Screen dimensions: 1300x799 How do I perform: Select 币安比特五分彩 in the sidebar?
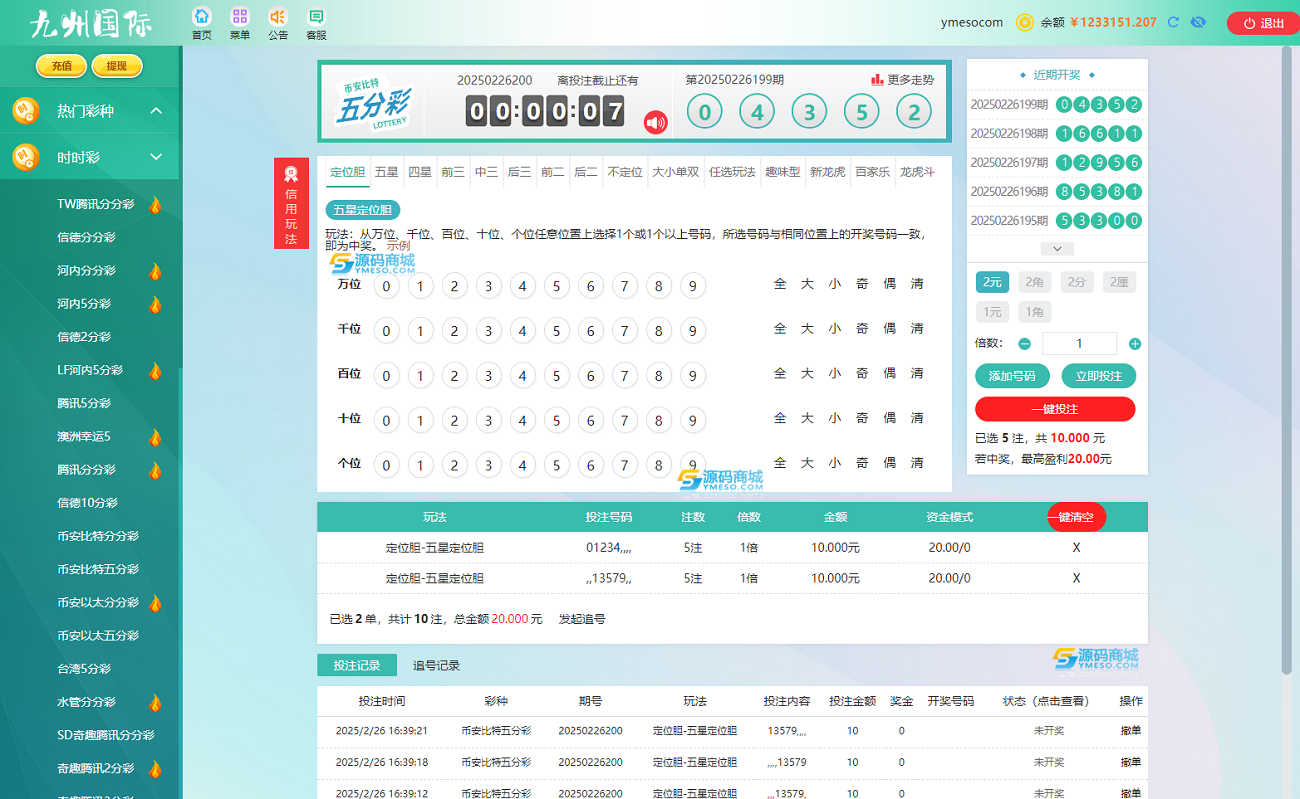pyautogui.click(x=98, y=569)
